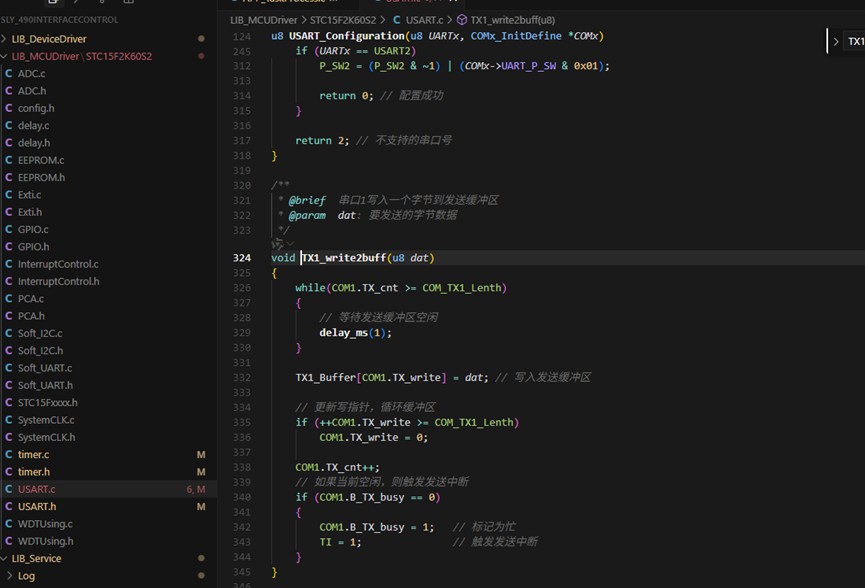This screenshot has width=865, height=588.
Task: Open PCA.c file
Action: pyautogui.click(x=31, y=298)
